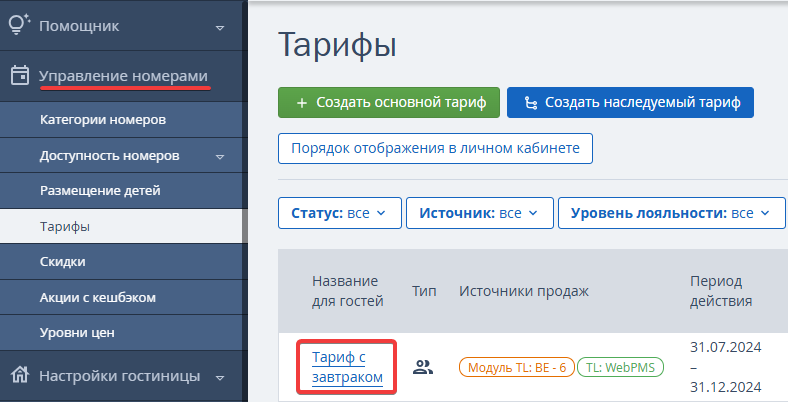
Task: Open Помощник sidebar section
Action: pos(121,25)
